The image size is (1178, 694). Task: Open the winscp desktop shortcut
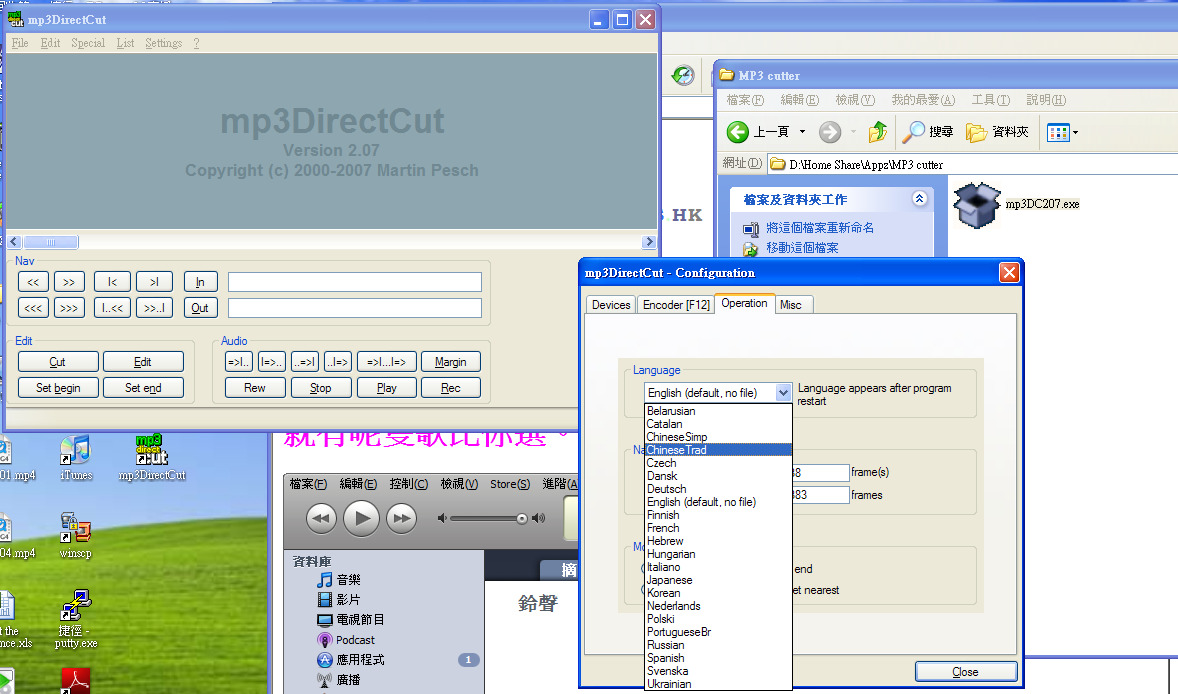click(73, 528)
